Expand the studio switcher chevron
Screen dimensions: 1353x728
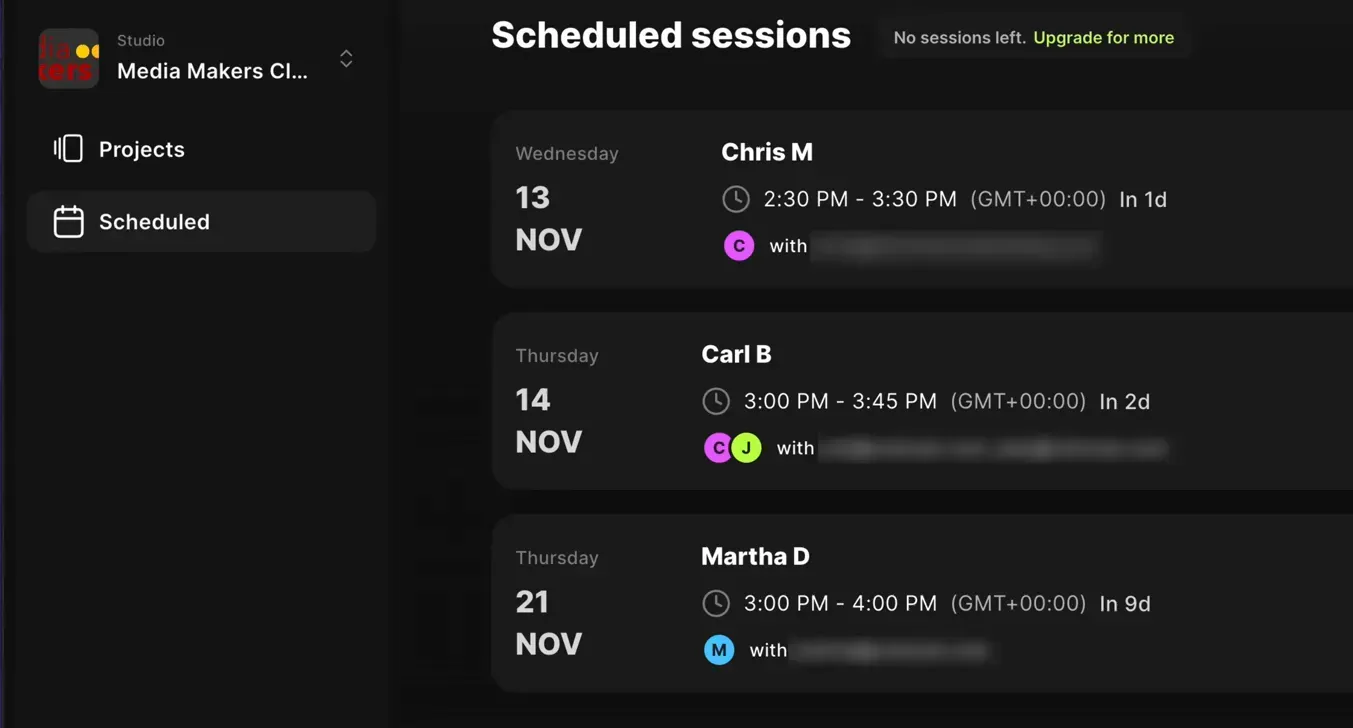[345, 59]
